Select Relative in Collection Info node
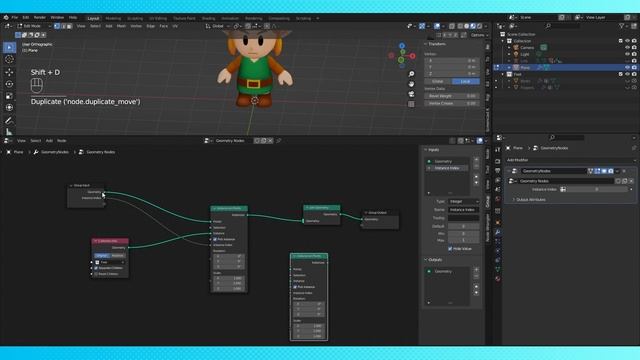640x360 pixels. click(x=118, y=256)
